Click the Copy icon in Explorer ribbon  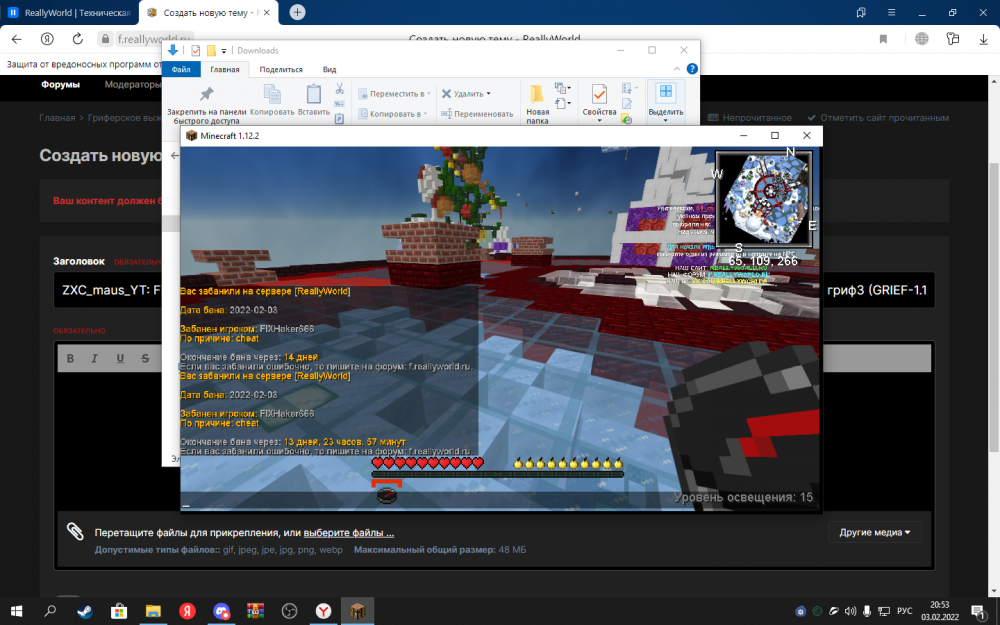(x=272, y=94)
